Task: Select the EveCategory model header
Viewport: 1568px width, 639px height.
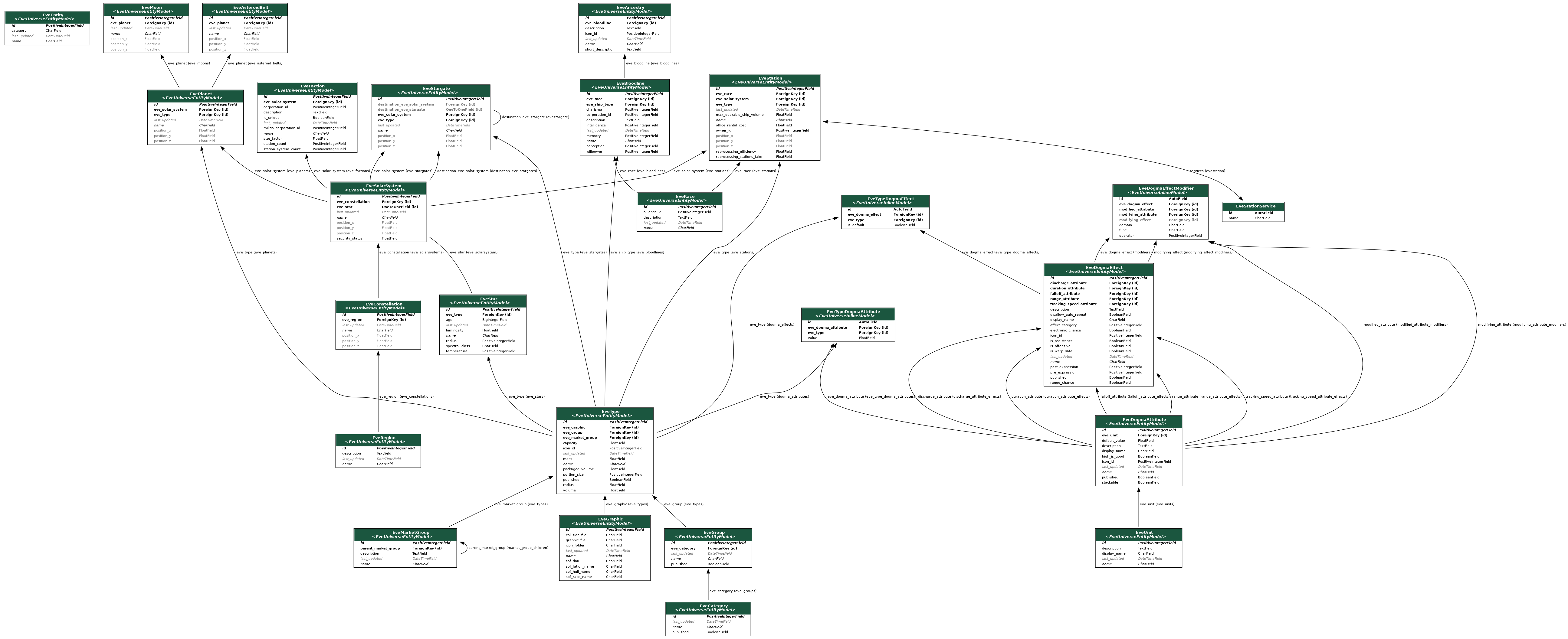Action: (708, 608)
